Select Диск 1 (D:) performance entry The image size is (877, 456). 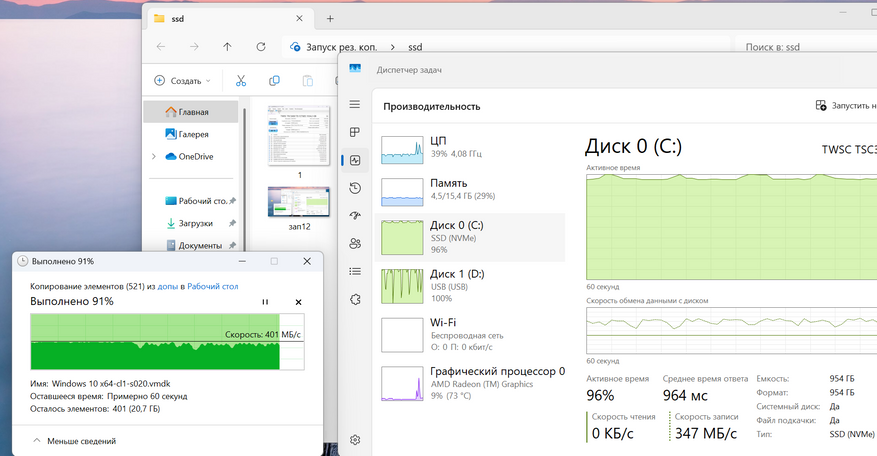[470, 285]
